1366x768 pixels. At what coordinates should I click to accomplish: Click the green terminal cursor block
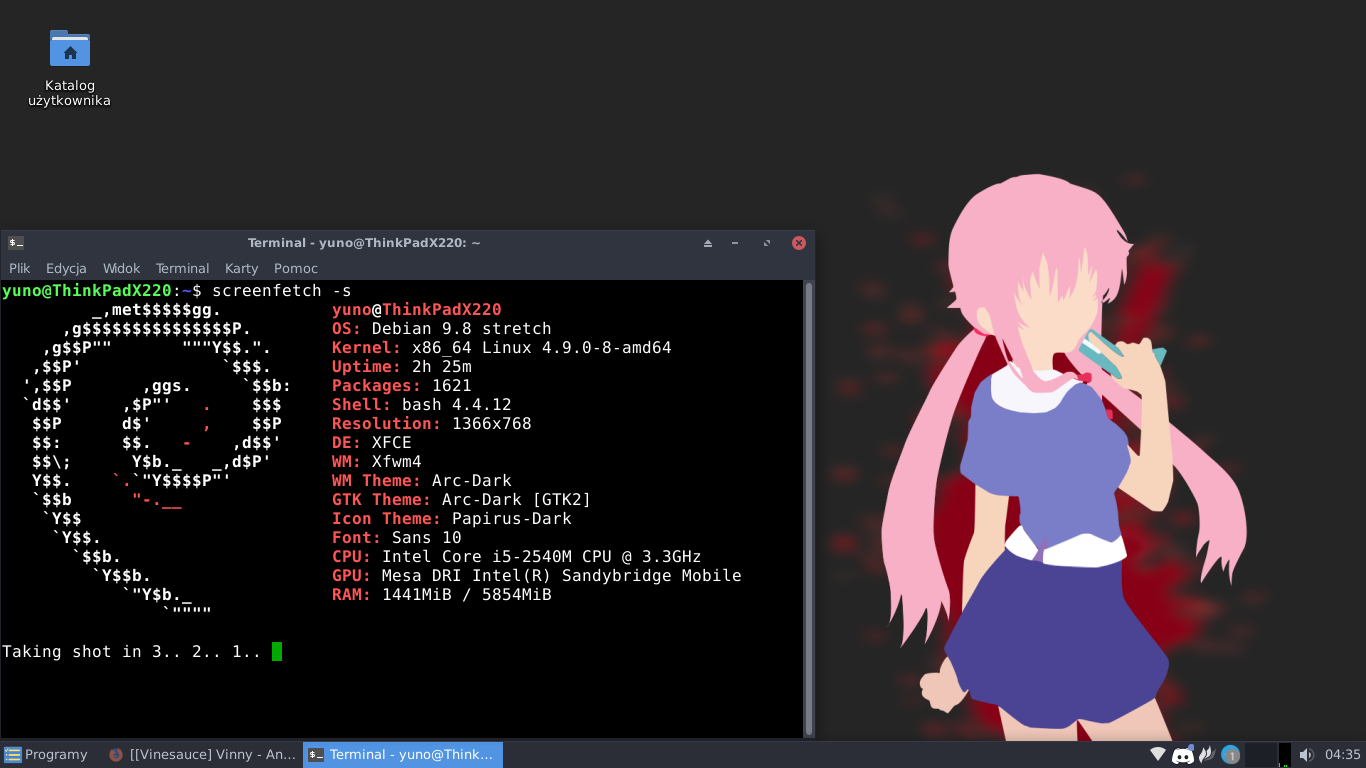277,652
